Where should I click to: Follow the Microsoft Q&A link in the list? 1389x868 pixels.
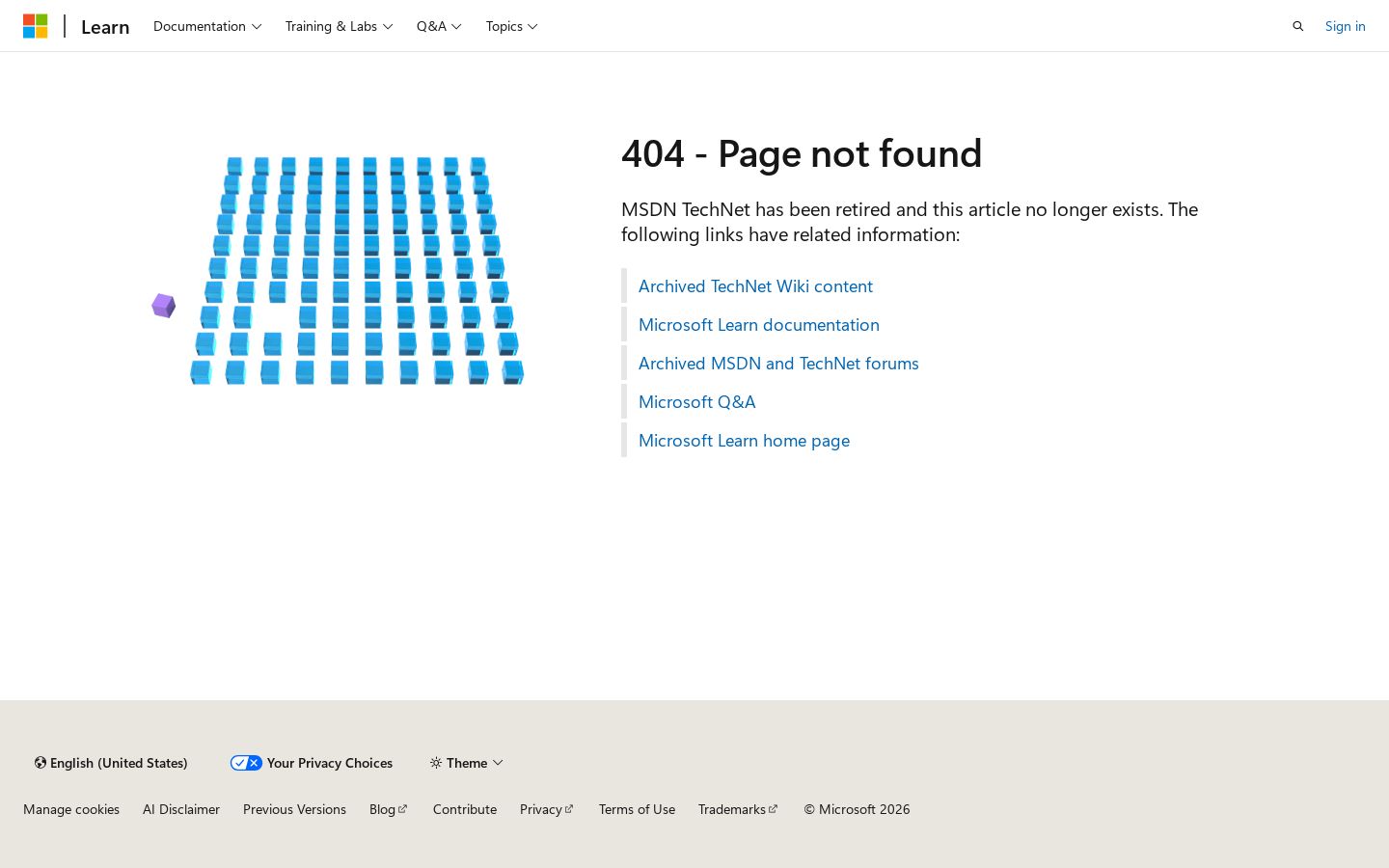(696, 401)
